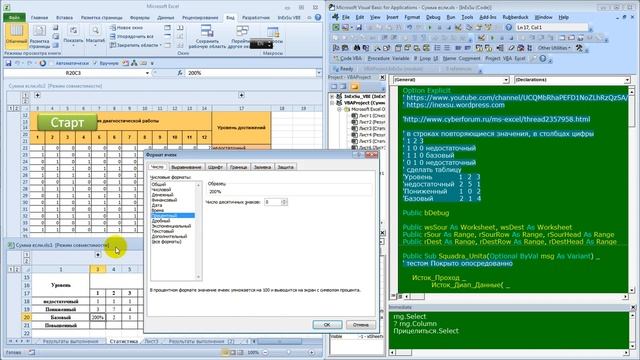Click the vertical scrollbar of code window

point(631,190)
